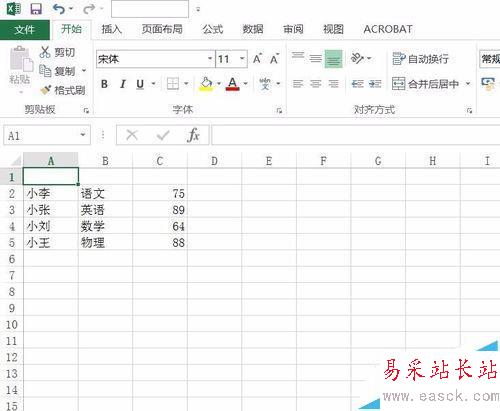The width and height of the screenshot is (500, 411).
Task: Expand the 合并后居中 dropdown arrow
Action: pos(468,84)
